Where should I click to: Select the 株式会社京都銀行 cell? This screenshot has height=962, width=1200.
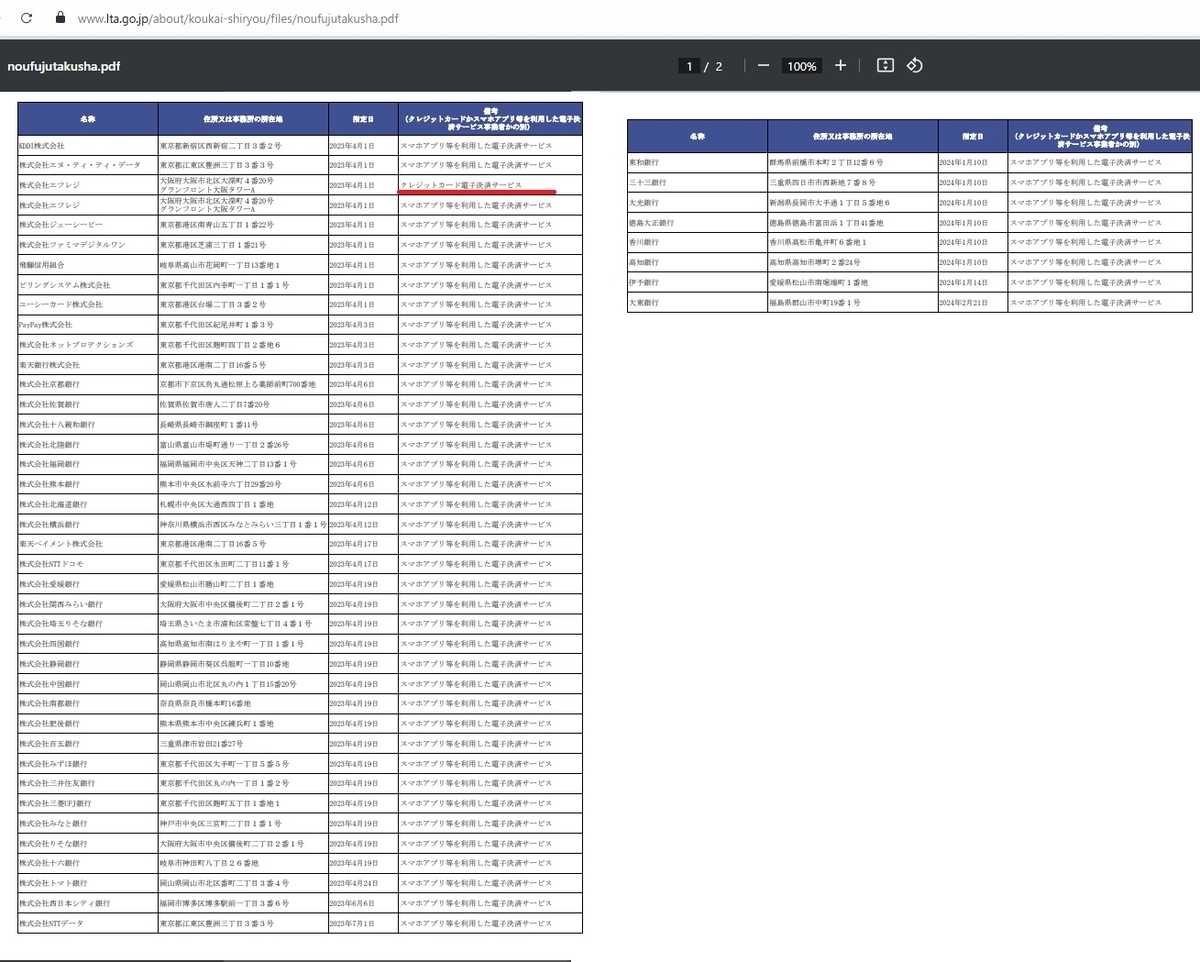pyautogui.click(x=88, y=385)
